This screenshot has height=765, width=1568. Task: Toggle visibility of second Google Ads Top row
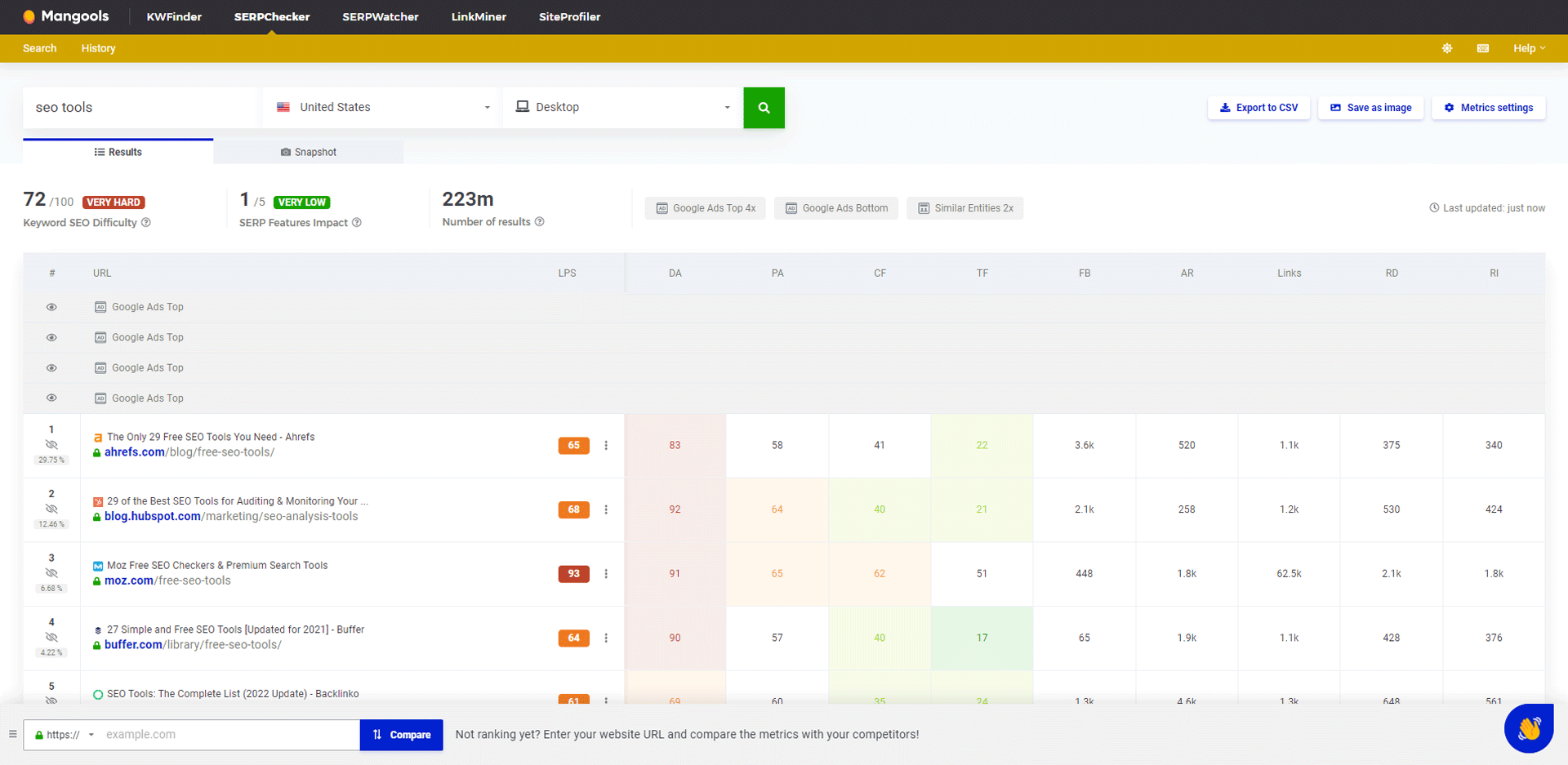tap(51, 337)
